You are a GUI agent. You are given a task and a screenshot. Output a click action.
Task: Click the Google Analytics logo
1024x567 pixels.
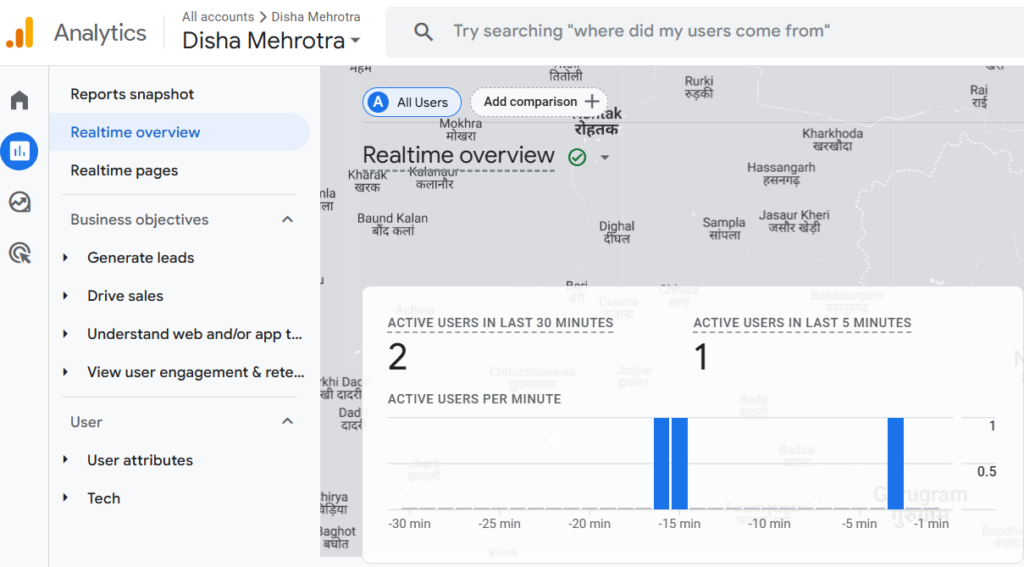pyautogui.click(x=20, y=32)
